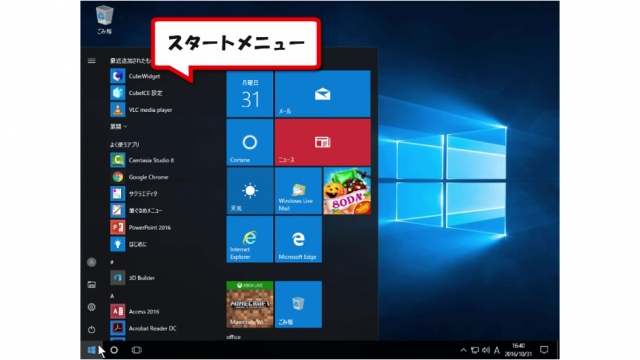Open the ニュース tile
The height and width of the screenshot is (360, 640).
322,142
